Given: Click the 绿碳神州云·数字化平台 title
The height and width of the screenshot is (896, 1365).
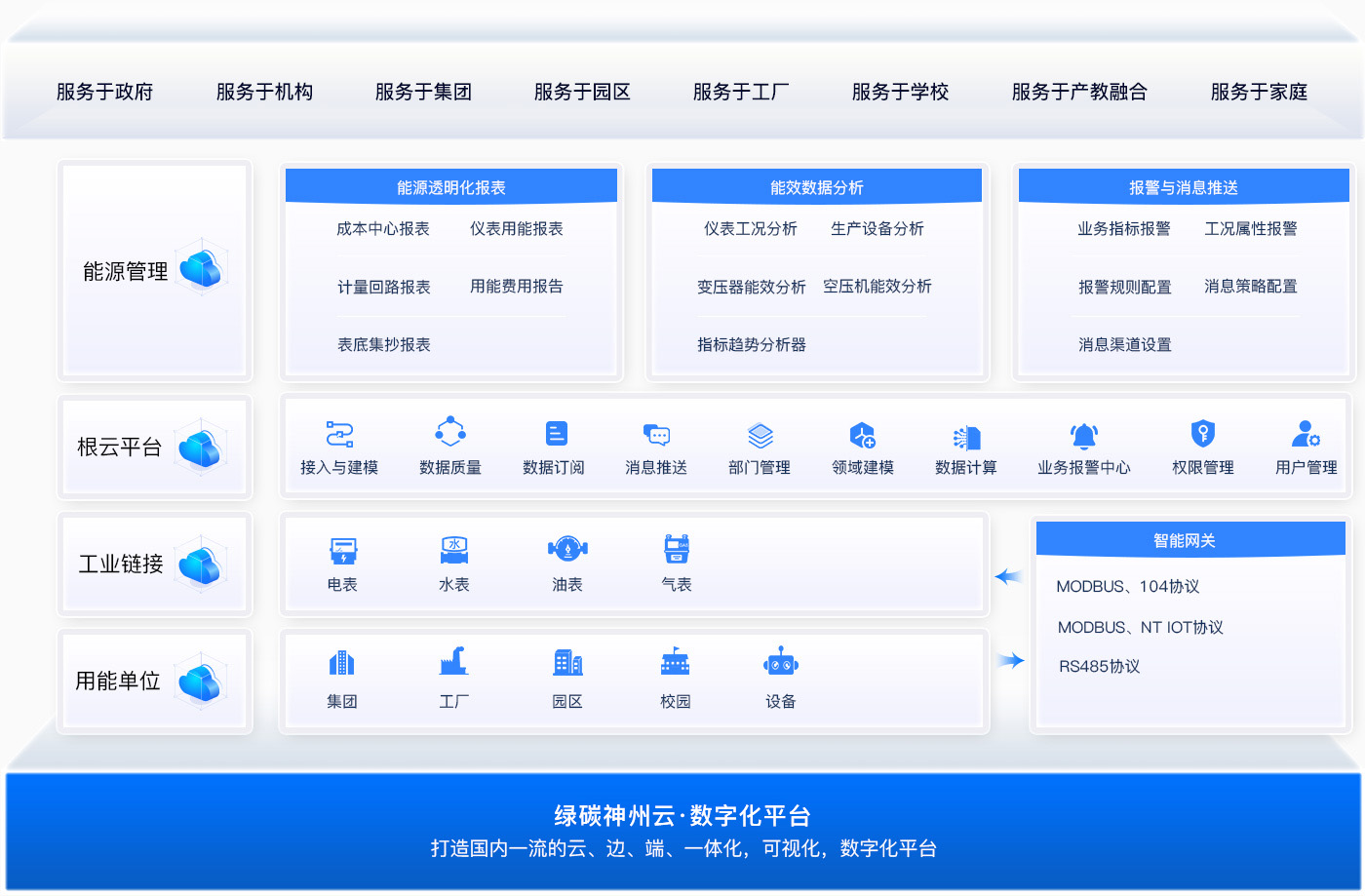Looking at the screenshot, I should [x=682, y=815].
